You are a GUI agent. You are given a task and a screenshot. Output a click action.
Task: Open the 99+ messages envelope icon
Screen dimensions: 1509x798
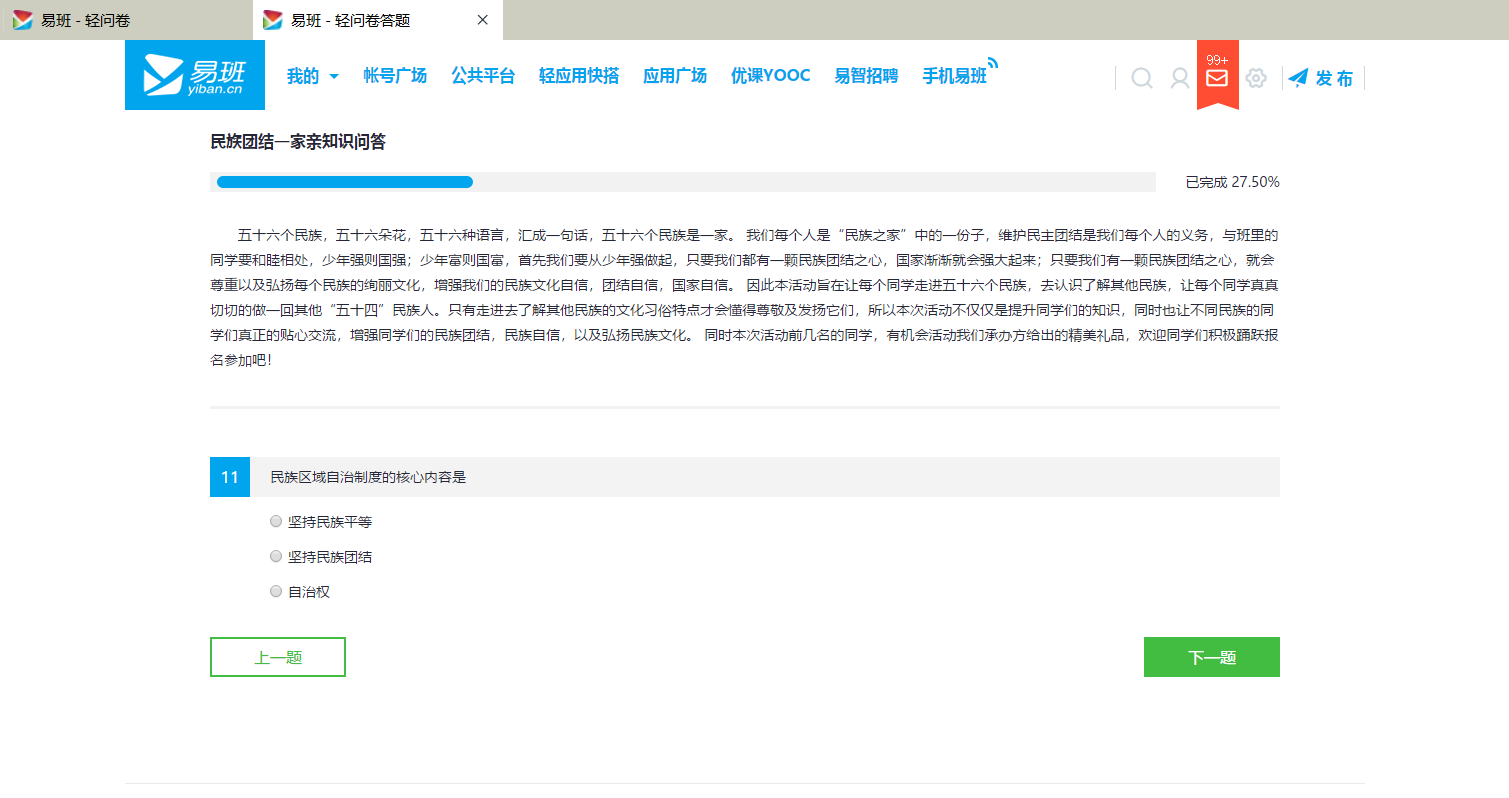tap(1217, 77)
